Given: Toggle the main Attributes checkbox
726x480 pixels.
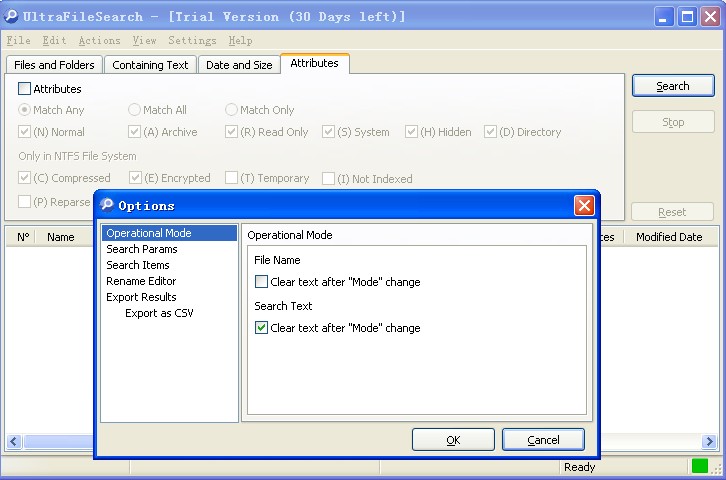Looking at the screenshot, I should click(24, 88).
